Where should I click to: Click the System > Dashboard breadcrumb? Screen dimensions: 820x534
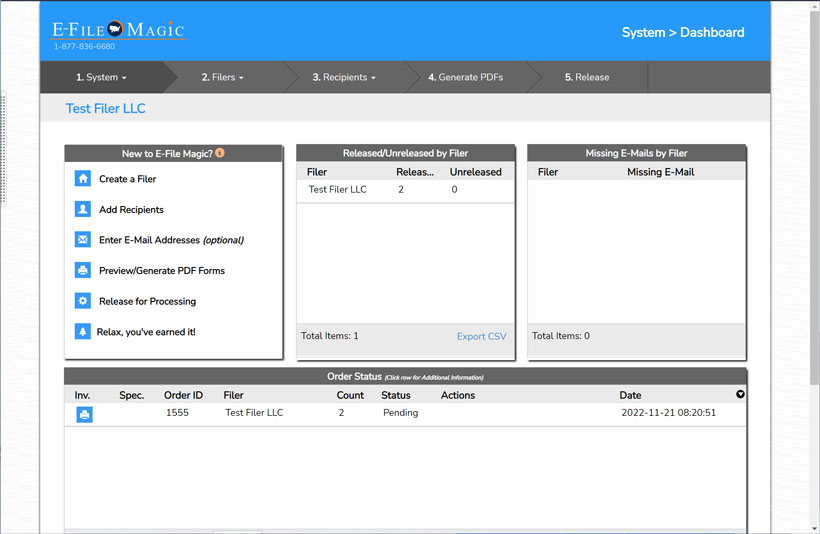683,32
